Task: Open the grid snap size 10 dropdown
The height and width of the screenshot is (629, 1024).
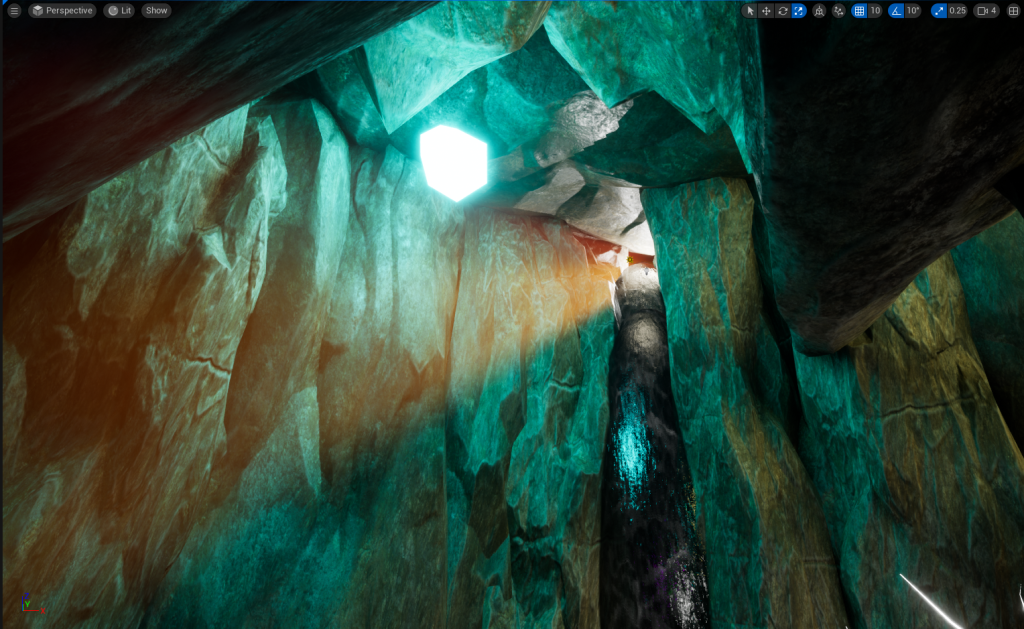Action: click(x=875, y=11)
